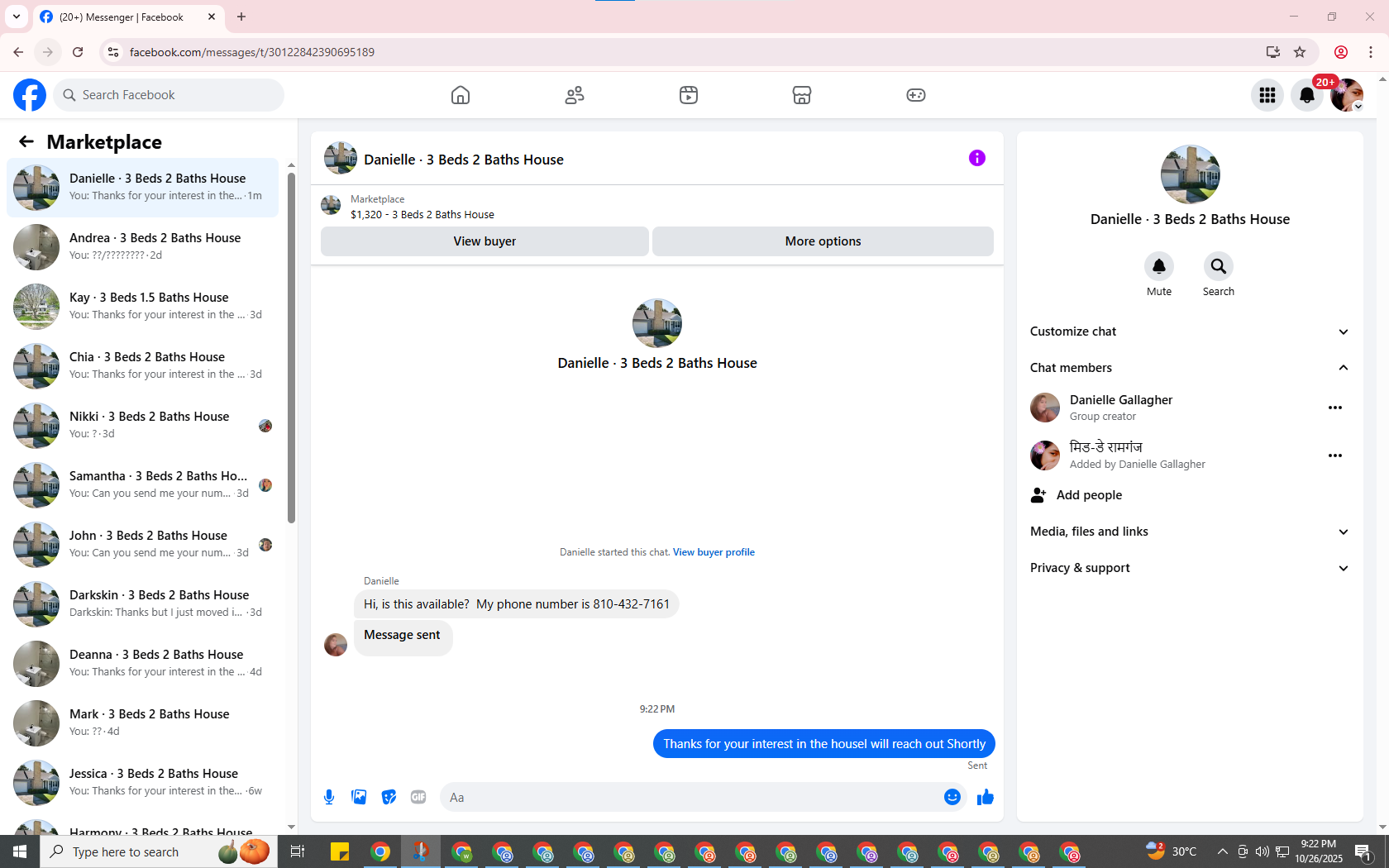Viewport: 1389px width, 868px height.
Task: Follow the View buyer profile link
Action: (x=714, y=552)
